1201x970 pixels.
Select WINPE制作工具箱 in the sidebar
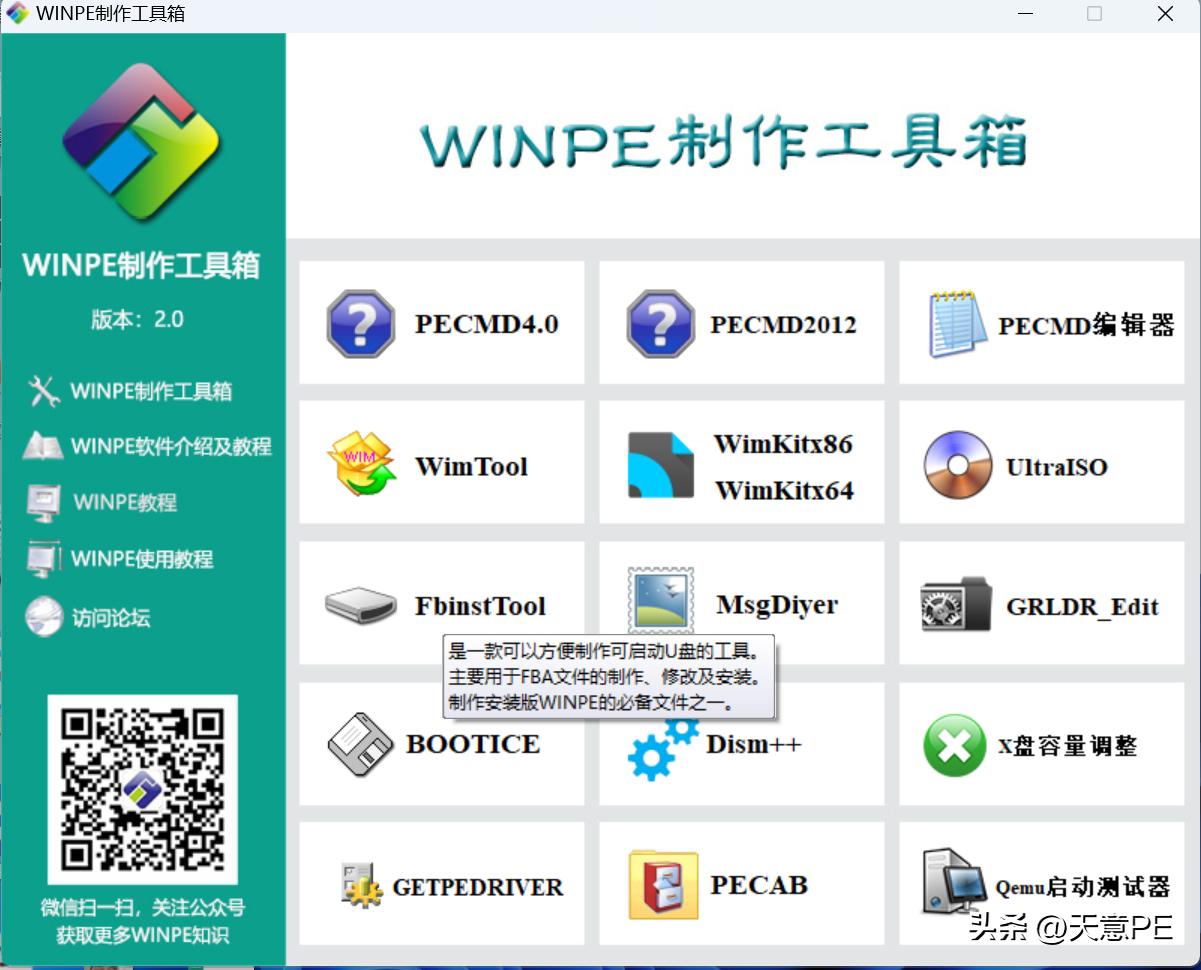pyautogui.click(x=130, y=392)
